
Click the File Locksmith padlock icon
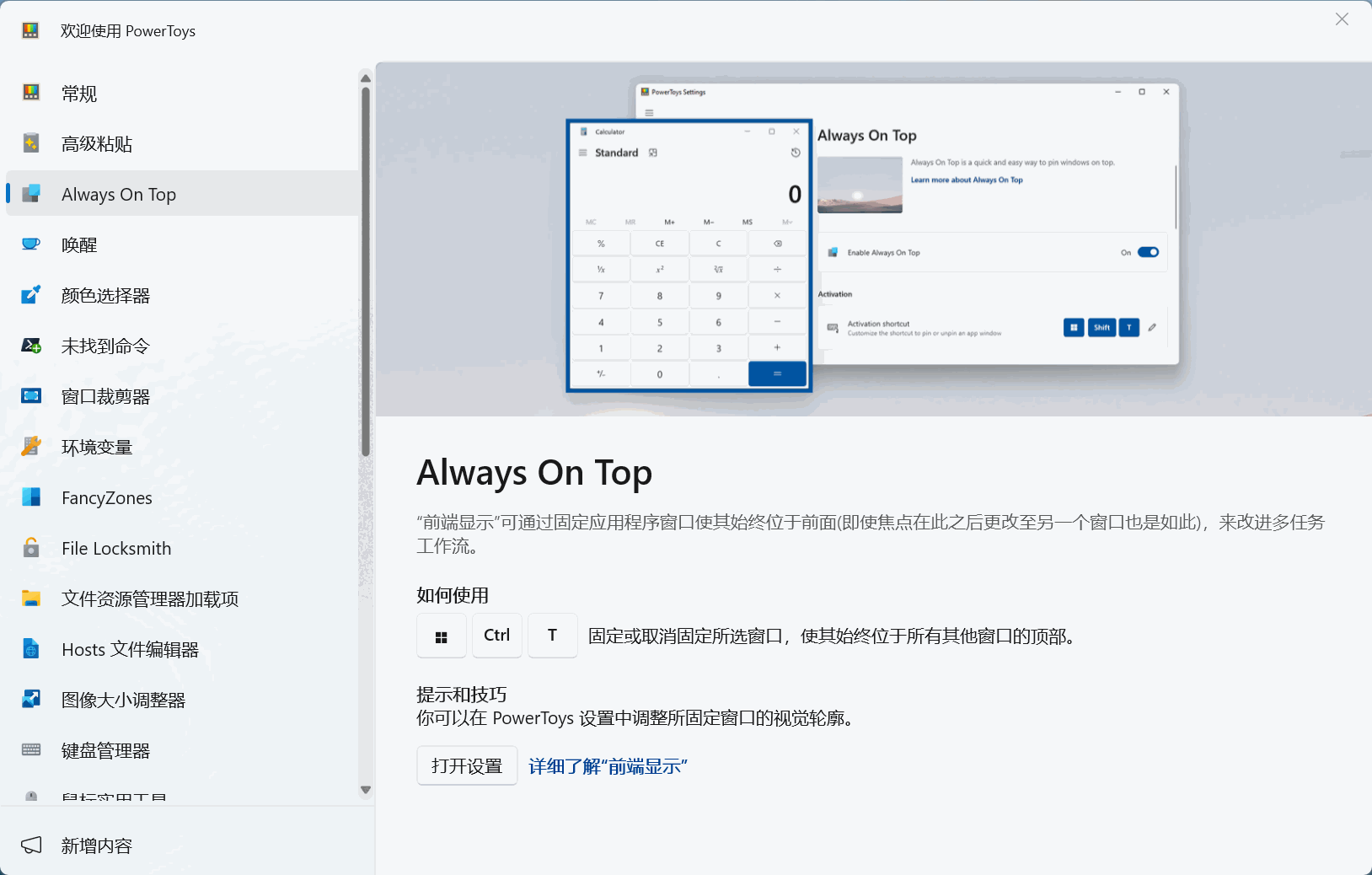[31, 548]
